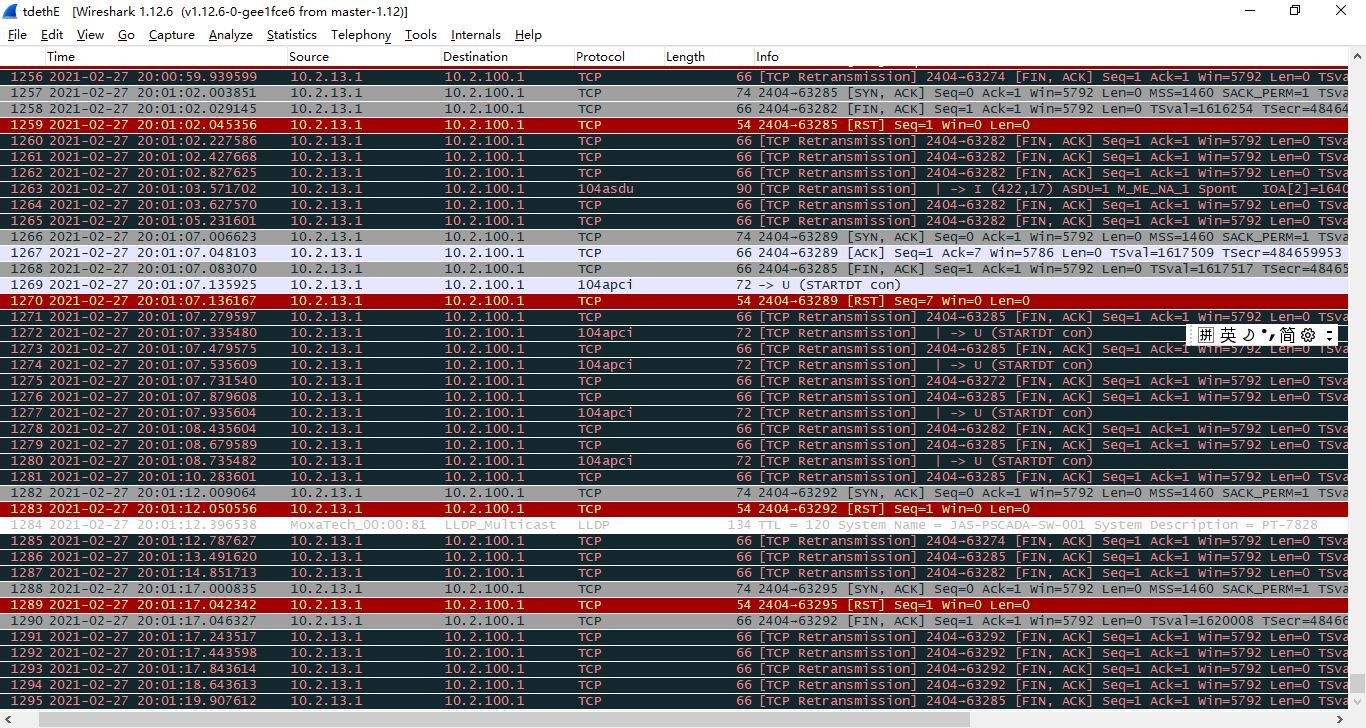Viewport: 1366px width, 728px height.
Task: Sort packets by the Destination column header
Action: [507, 57]
